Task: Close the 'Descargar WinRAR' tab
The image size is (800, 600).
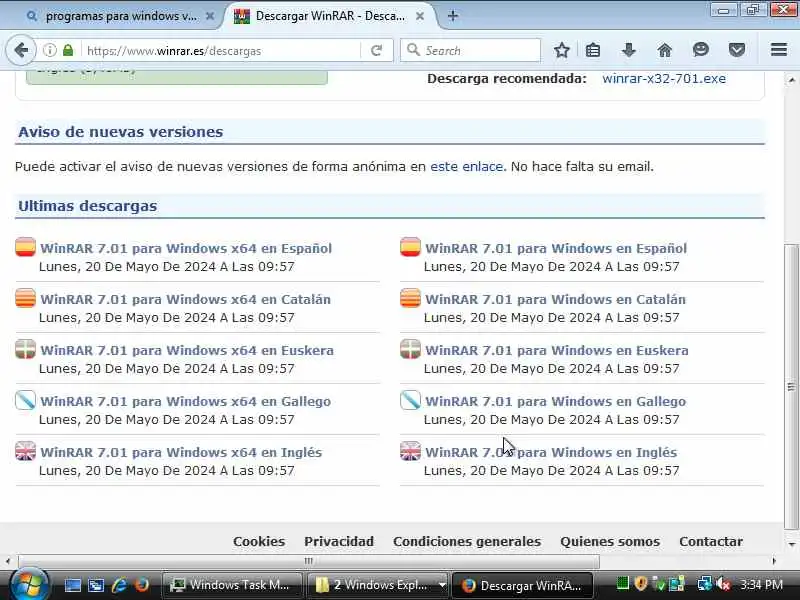Action: point(420,16)
